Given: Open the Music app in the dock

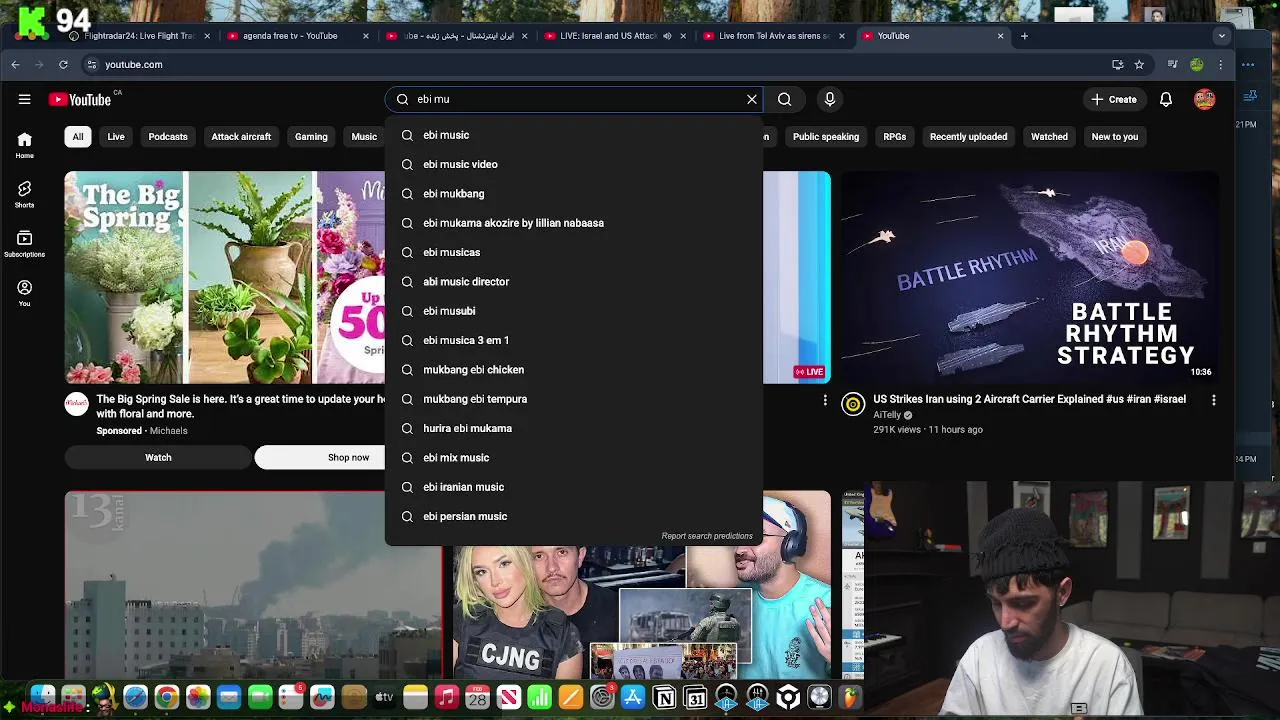Looking at the screenshot, I should [447, 697].
